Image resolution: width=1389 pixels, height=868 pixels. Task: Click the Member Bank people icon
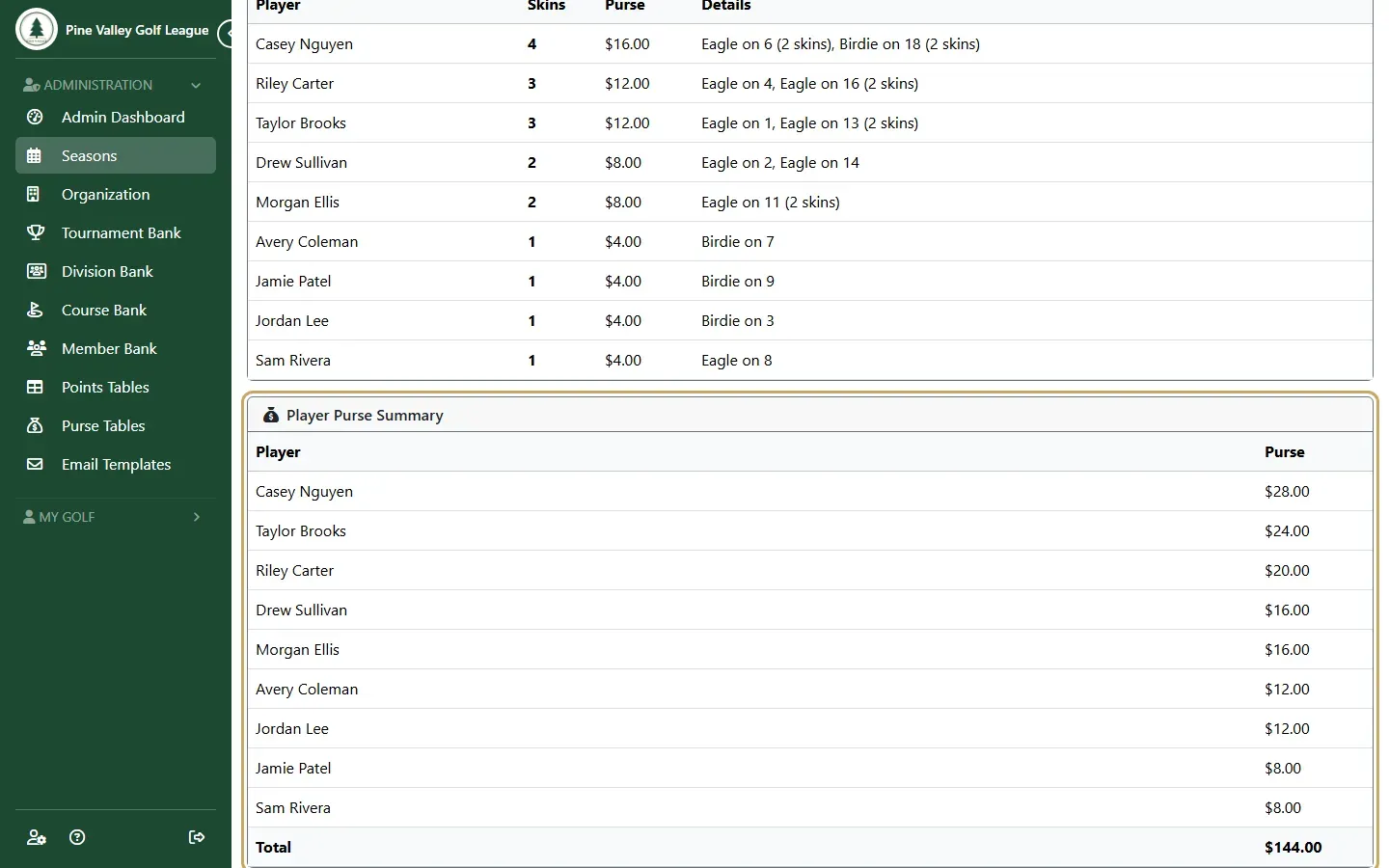[x=37, y=348]
